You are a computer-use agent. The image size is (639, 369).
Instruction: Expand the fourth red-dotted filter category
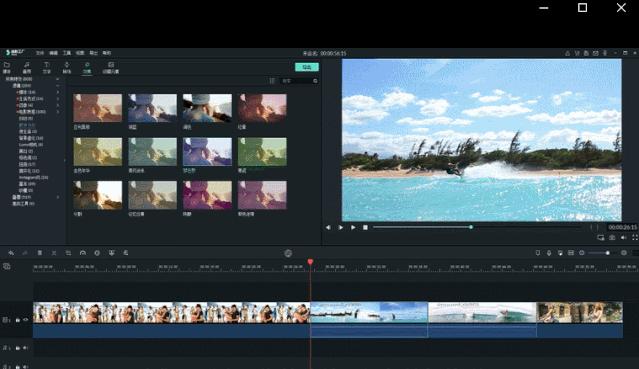[57, 111]
